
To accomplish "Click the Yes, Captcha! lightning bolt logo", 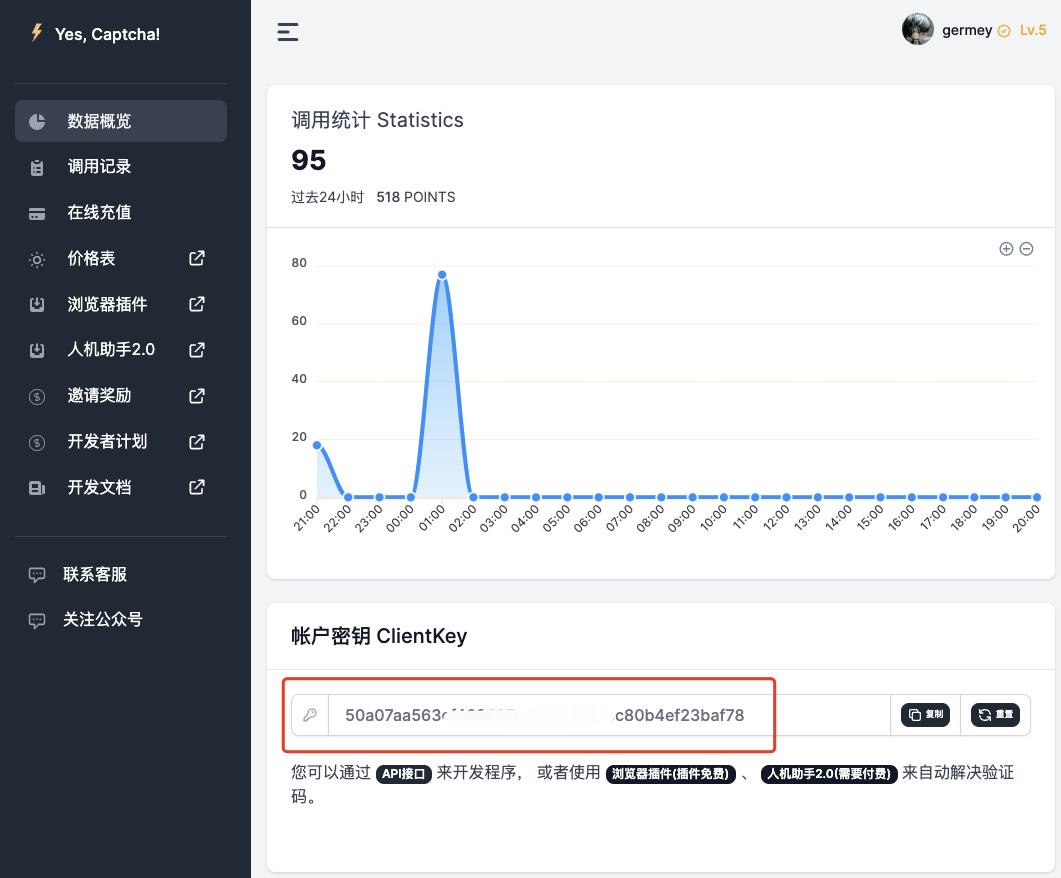I will 37,32.
